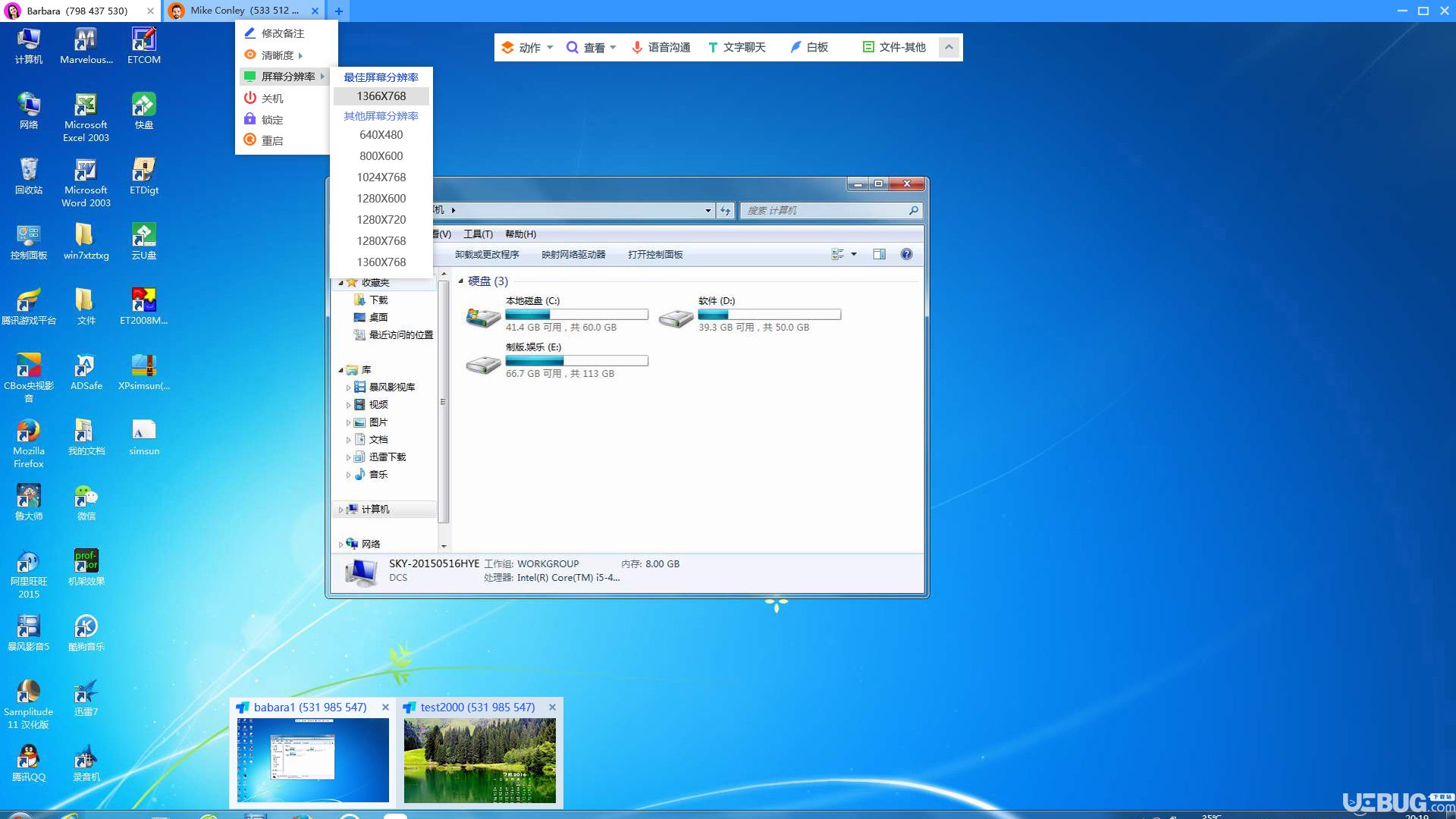Screen dimensions: 1456x819
Task: Open the 控制面板 desktop icon
Action: (29, 241)
